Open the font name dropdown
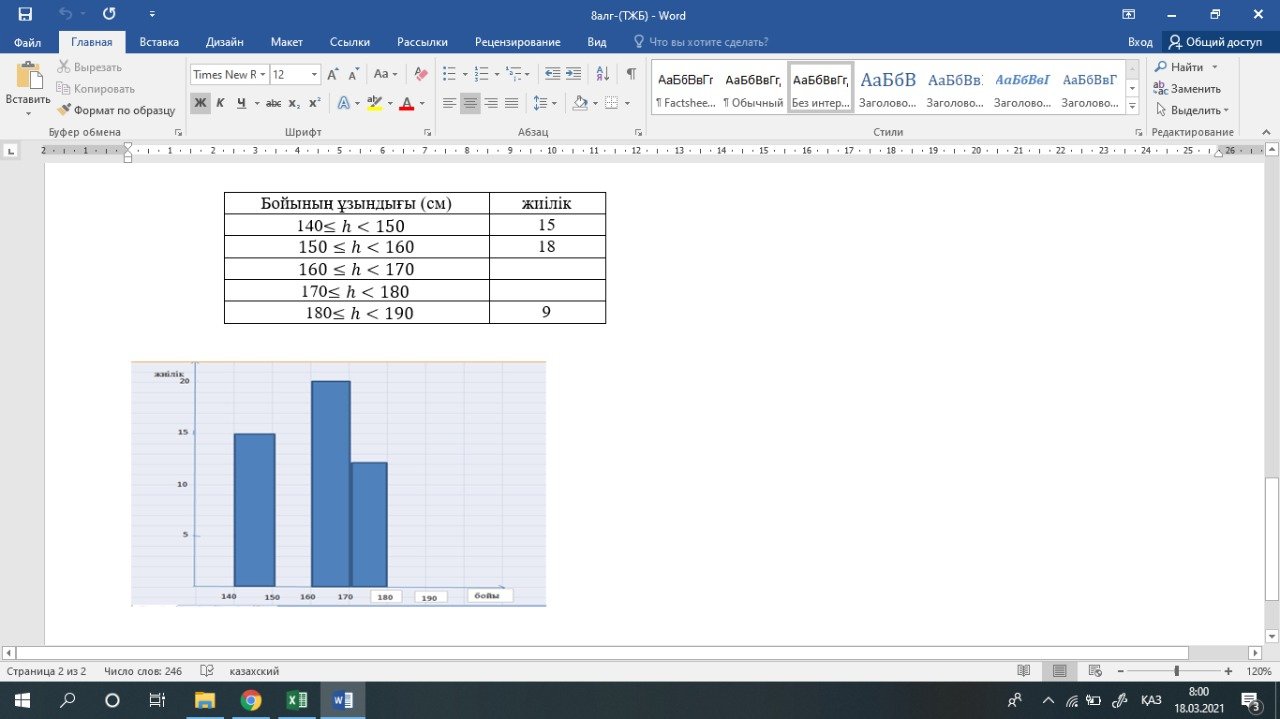This screenshot has width=1280, height=719. [x=264, y=75]
